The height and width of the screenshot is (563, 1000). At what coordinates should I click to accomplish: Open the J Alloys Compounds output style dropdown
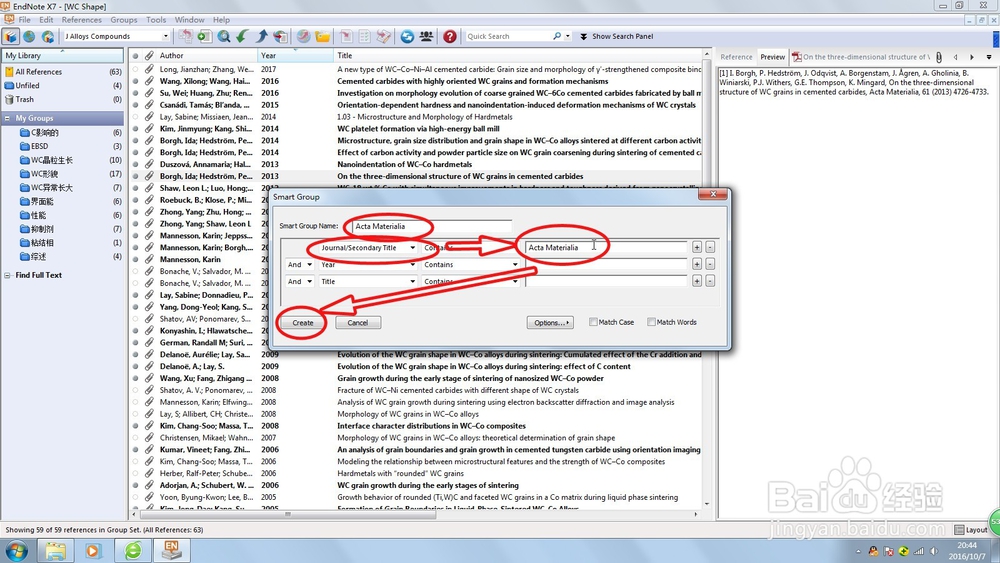pyautogui.click(x=165, y=36)
